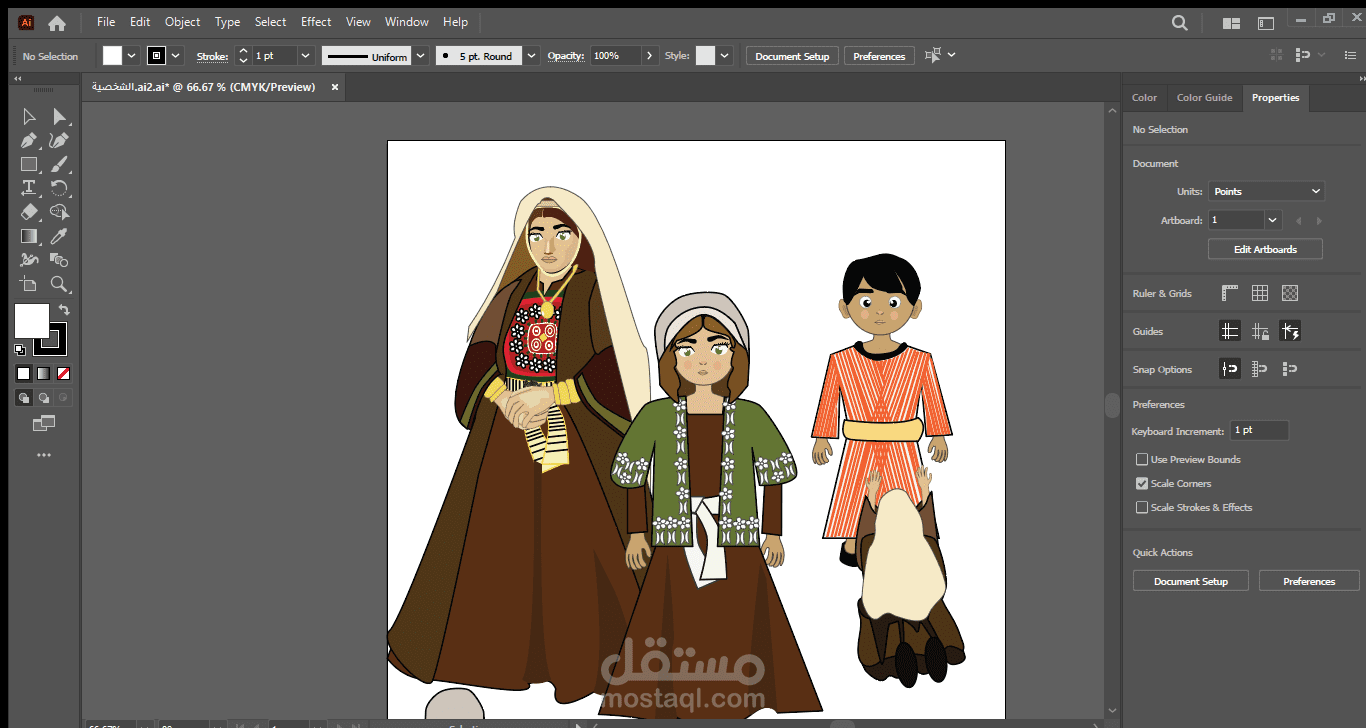
Task: Click Preferences under Quick Actions
Action: [x=1309, y=581]
